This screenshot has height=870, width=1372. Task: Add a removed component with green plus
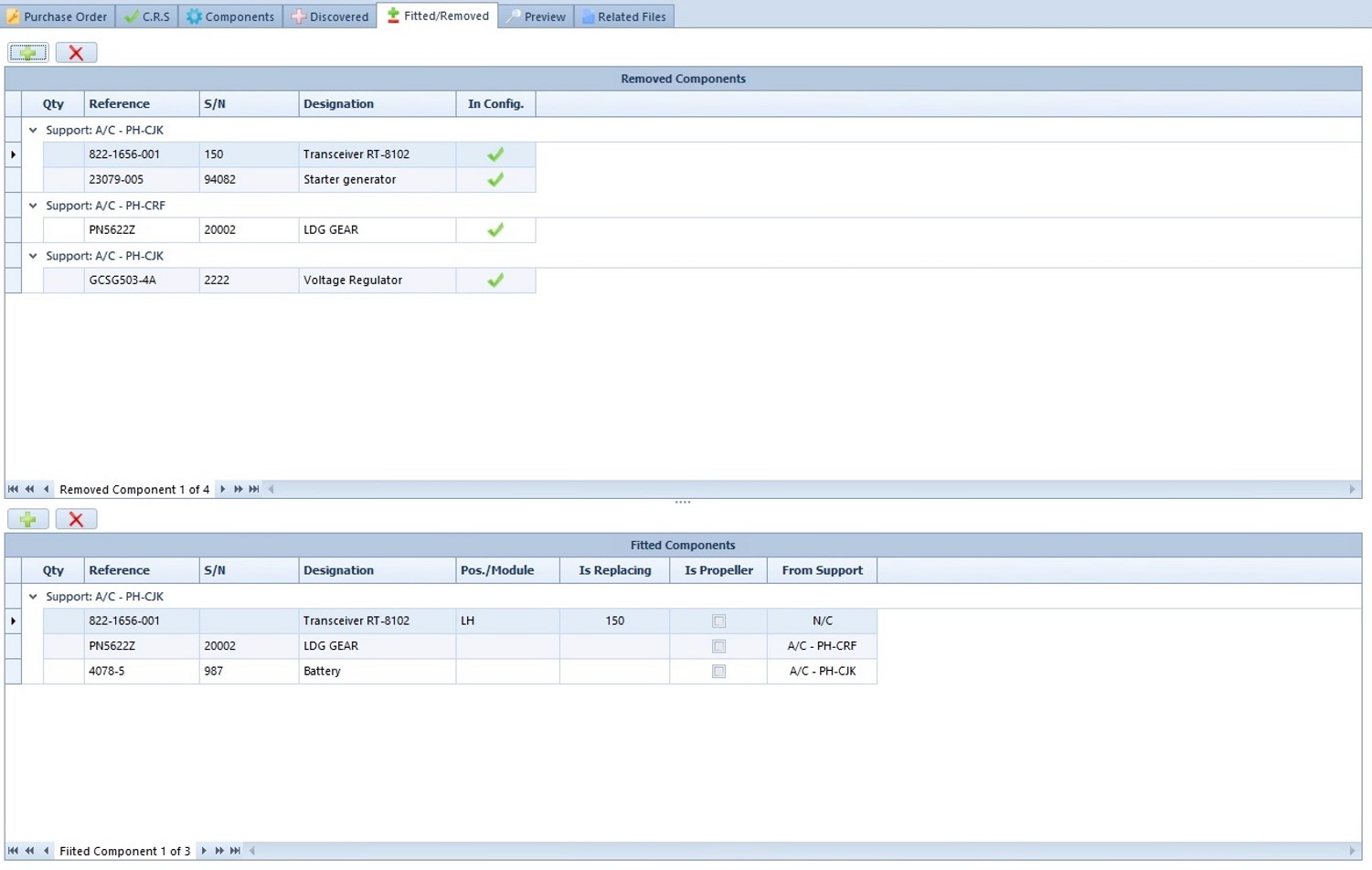click(28, 53)
